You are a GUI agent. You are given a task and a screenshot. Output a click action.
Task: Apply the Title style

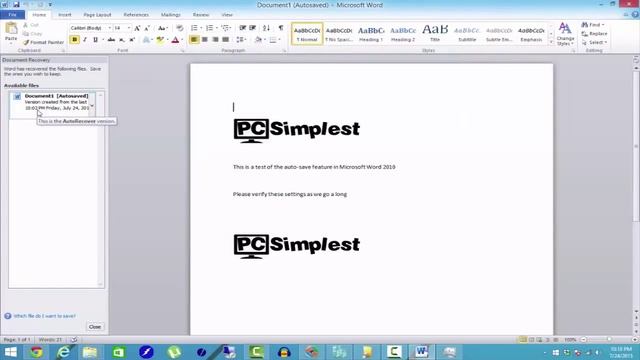pos(435,34)
